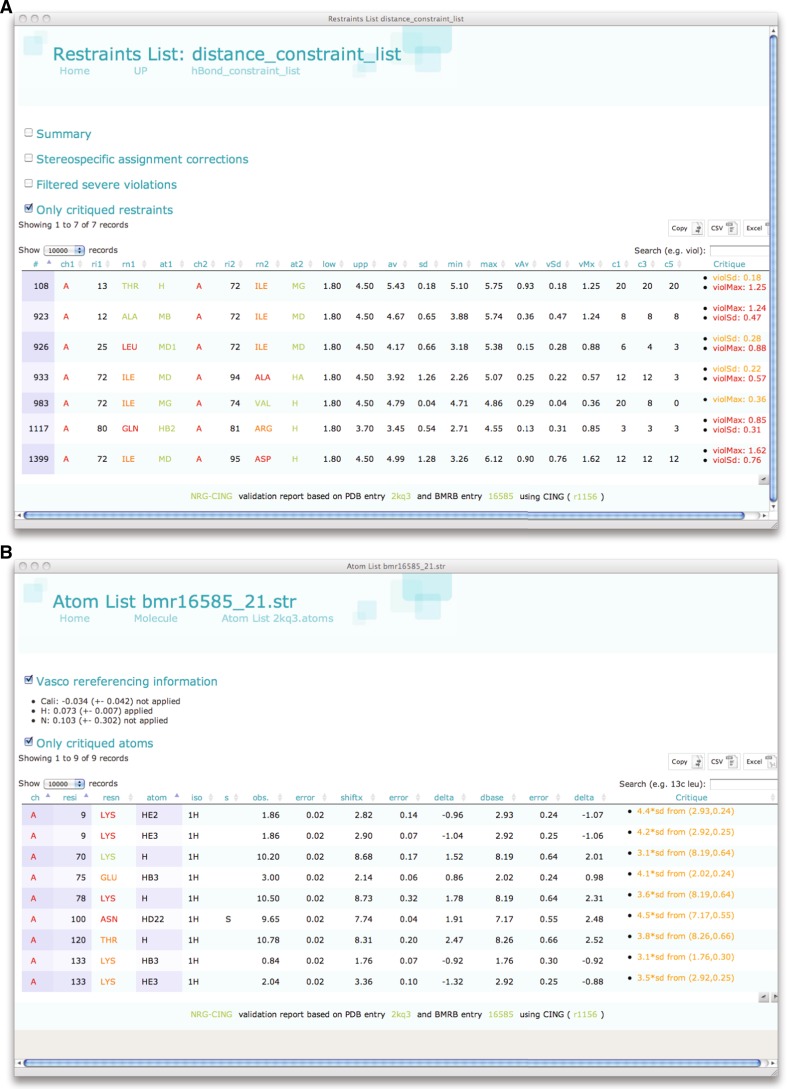This screenshot has width=787, height=1089.
Task: Export distance restraints as CSV
Action: (720, 228)
